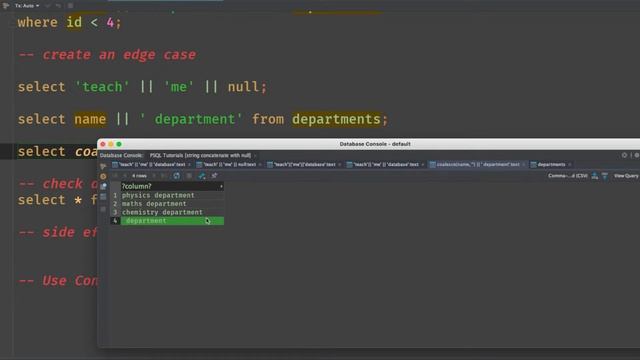The height and width of the screenshot is (360, 640).
Task: Open the Comma-separated (CSV) extractor dropdown
Action: pos(568,176)
